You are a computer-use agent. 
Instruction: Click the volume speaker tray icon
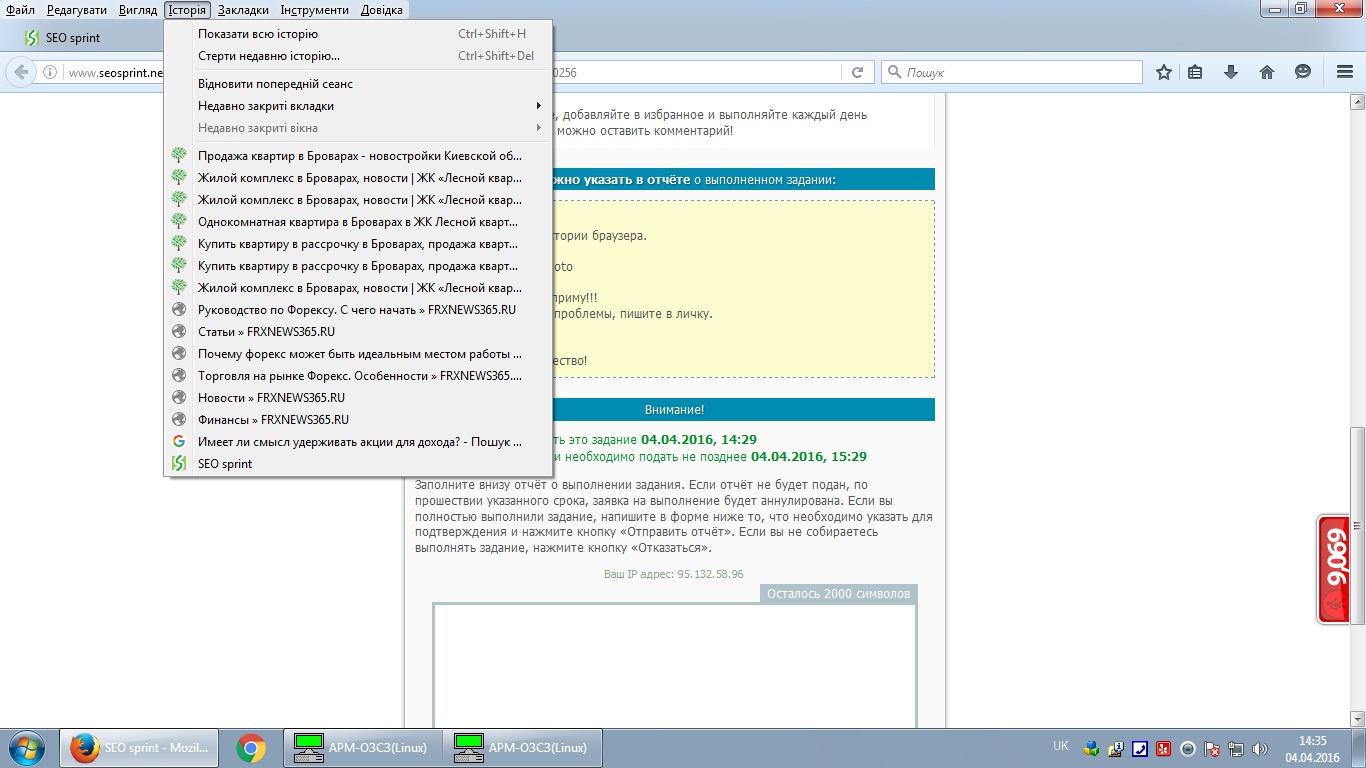click(1260, 748)
